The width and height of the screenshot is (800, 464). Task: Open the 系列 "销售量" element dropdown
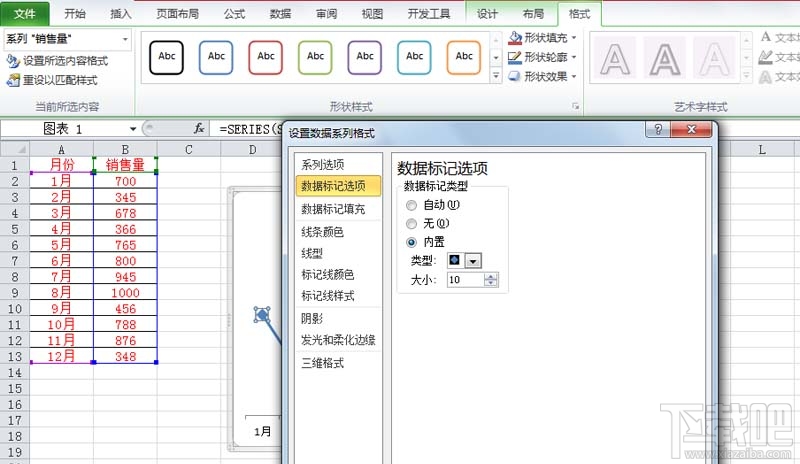click(x=125, y=39)
